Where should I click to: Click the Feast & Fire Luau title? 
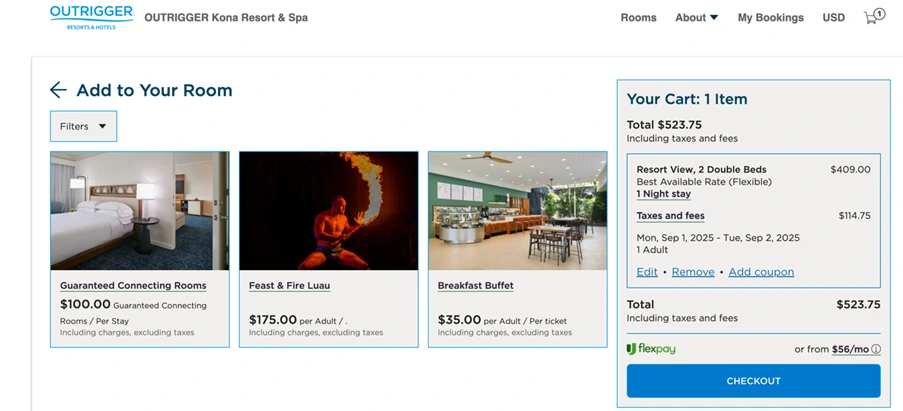[289, 286]
